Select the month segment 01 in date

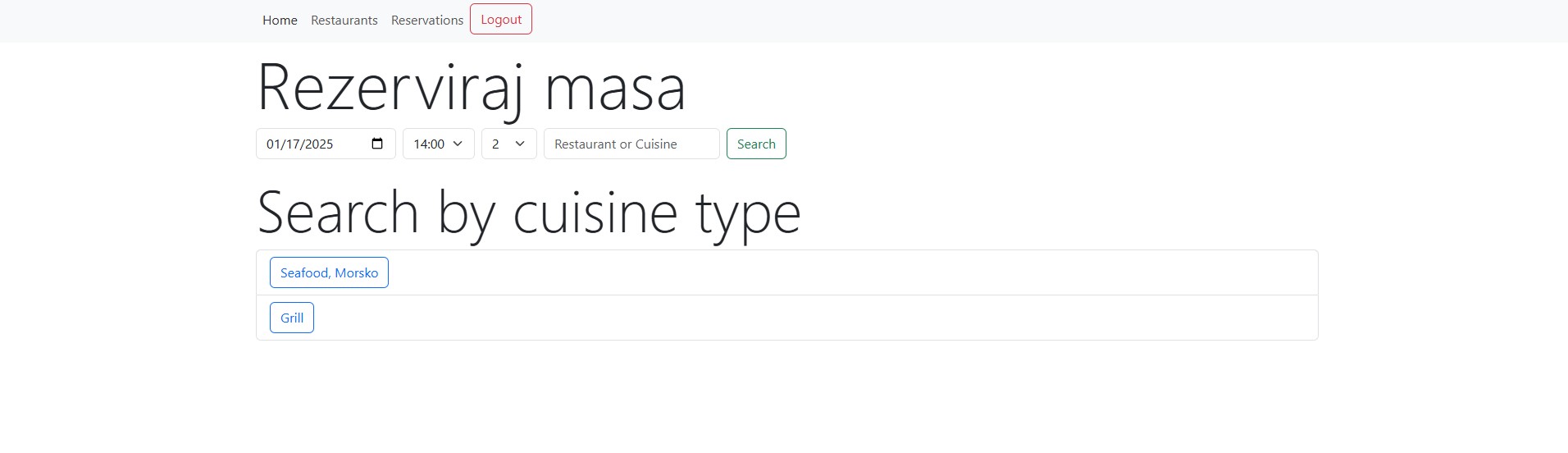point(273,144)
